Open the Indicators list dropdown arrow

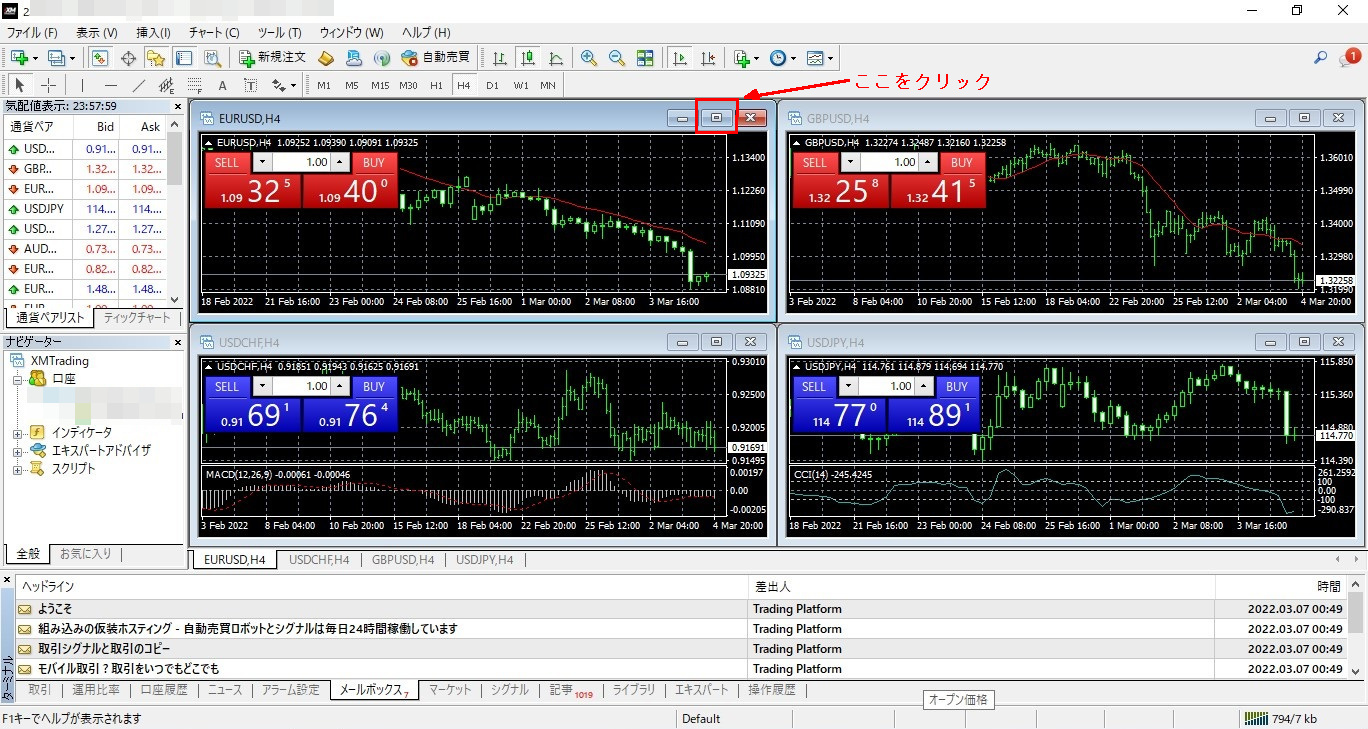756,59
